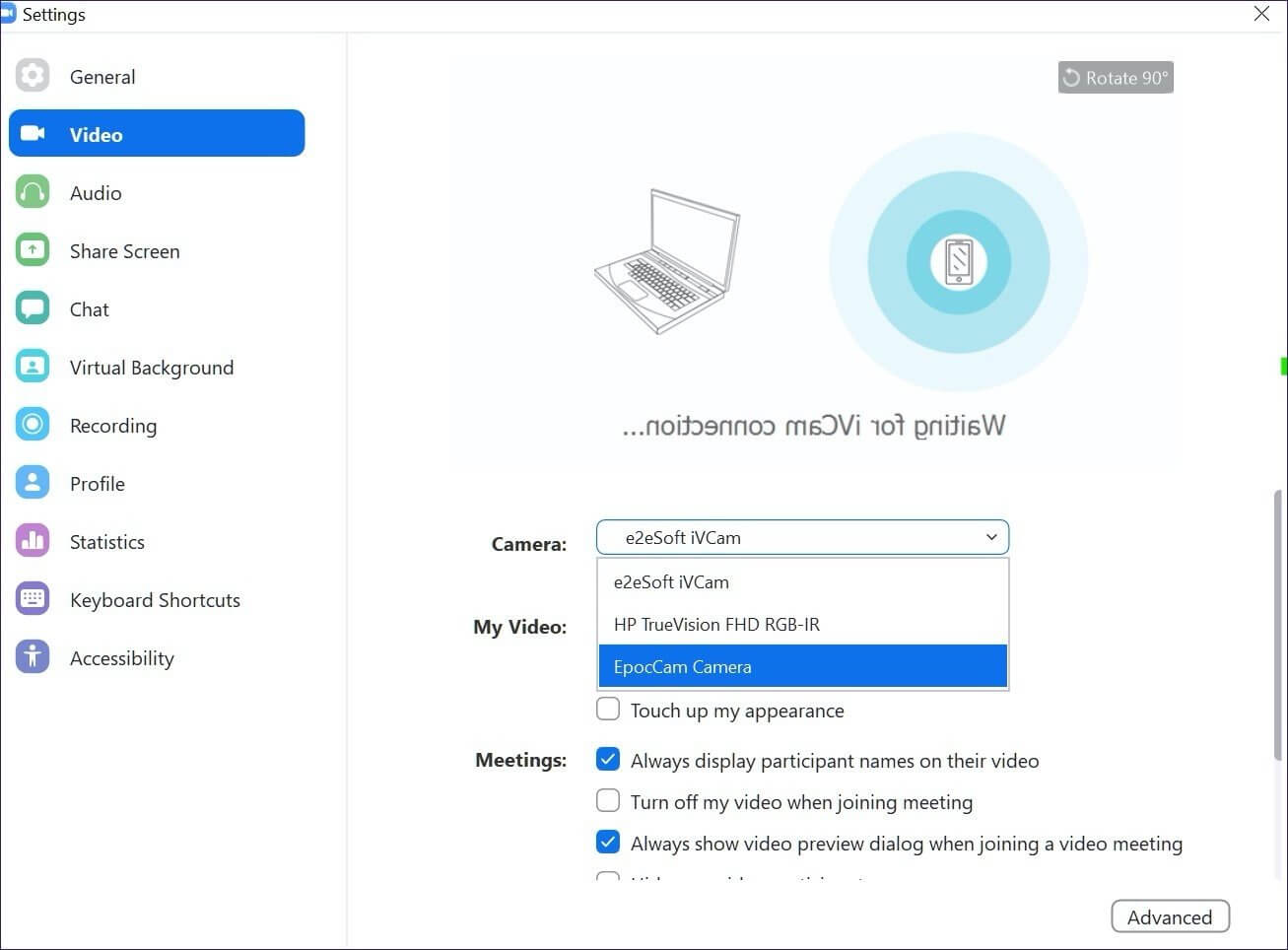Click the Camera dropdown arrow
Viewport: 1288px width, 950px height.
click(x=991, y=537)
